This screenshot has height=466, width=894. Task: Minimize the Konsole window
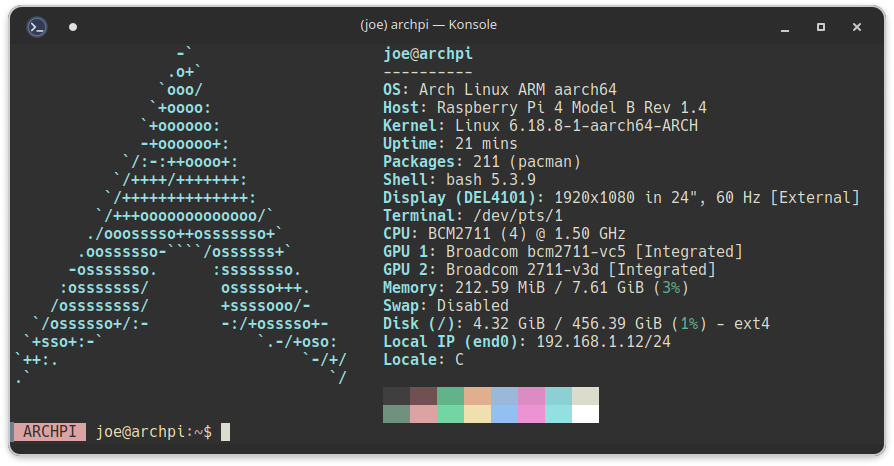(784, 27)
